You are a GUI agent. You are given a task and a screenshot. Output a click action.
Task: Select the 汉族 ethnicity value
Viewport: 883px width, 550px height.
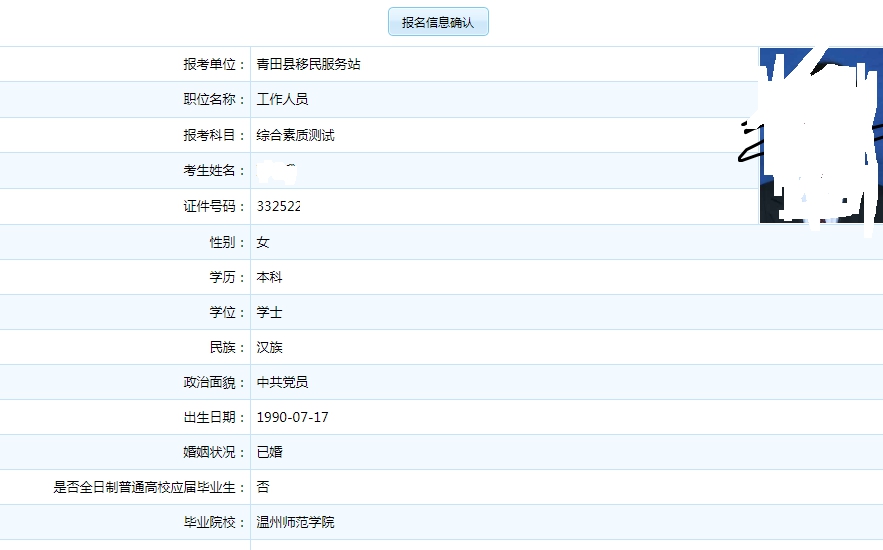click(x=269, y=347)
